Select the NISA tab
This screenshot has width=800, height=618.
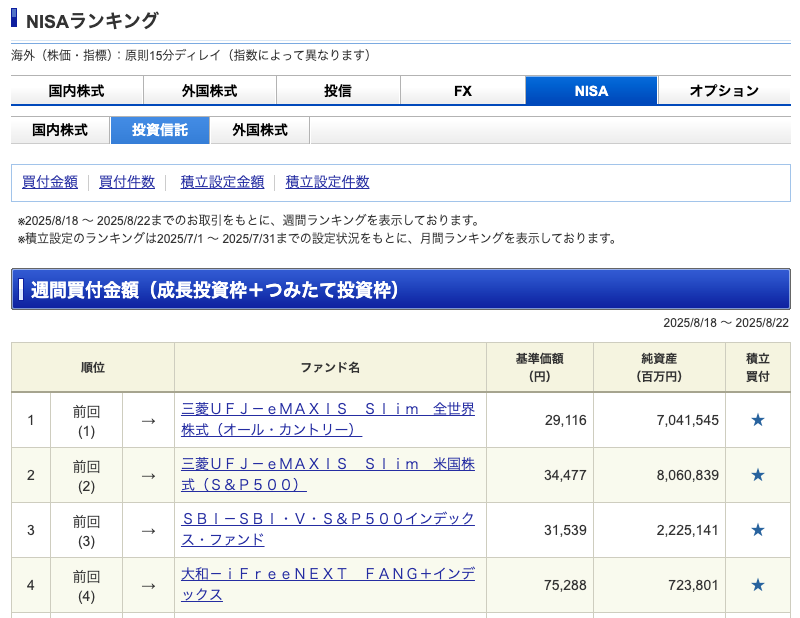pos(591,91)
